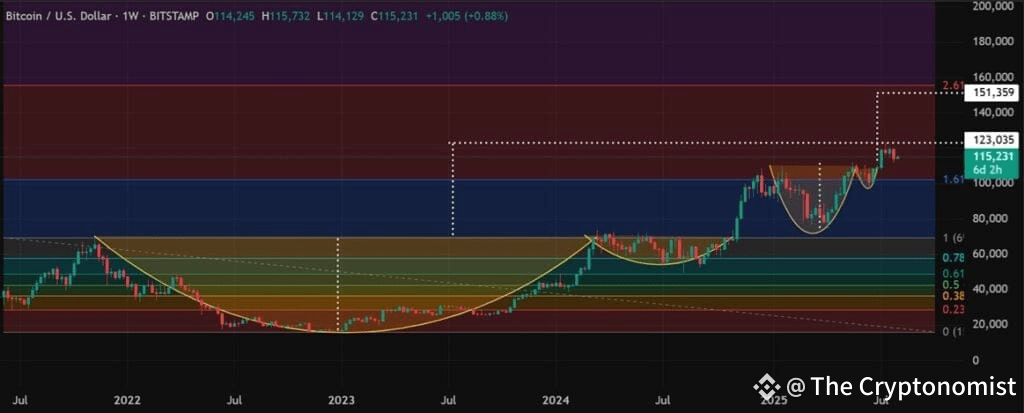
Task: Click the 2023 label on time axis
Action: coord(340,399)
